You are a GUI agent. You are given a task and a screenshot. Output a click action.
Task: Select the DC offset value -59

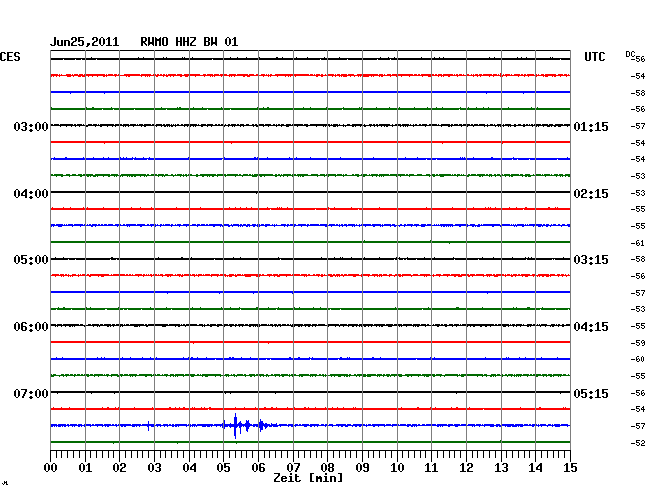pyautogui.click(x=638, y=343)
